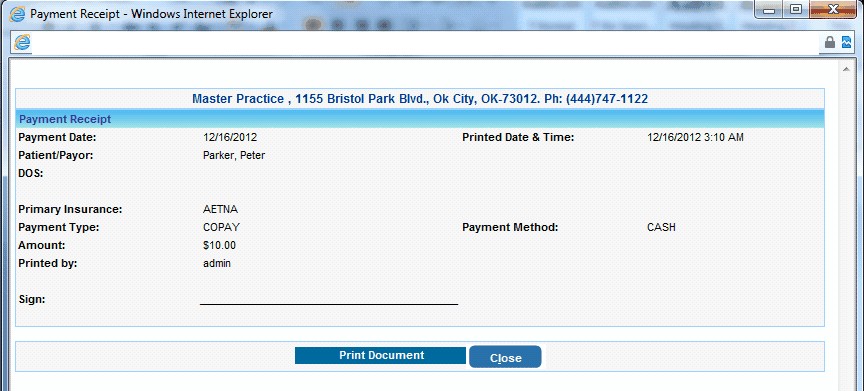Click the AETNA primary insurance value
Image resolution: width=864 pixels, height=391 pixels.
tap(220, 209)
